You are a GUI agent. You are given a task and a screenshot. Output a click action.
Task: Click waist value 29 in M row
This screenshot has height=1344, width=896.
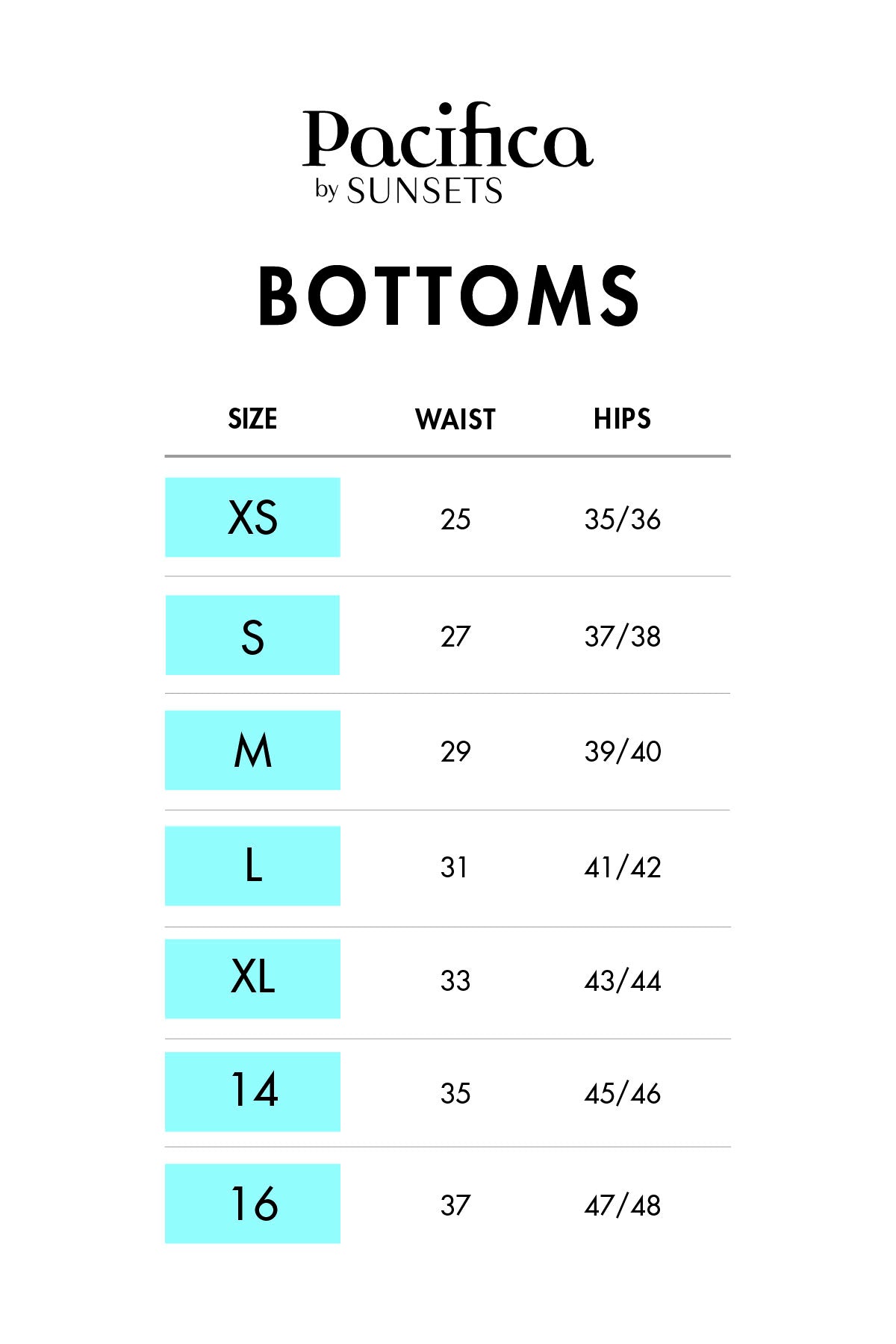(x=455, y=752)
